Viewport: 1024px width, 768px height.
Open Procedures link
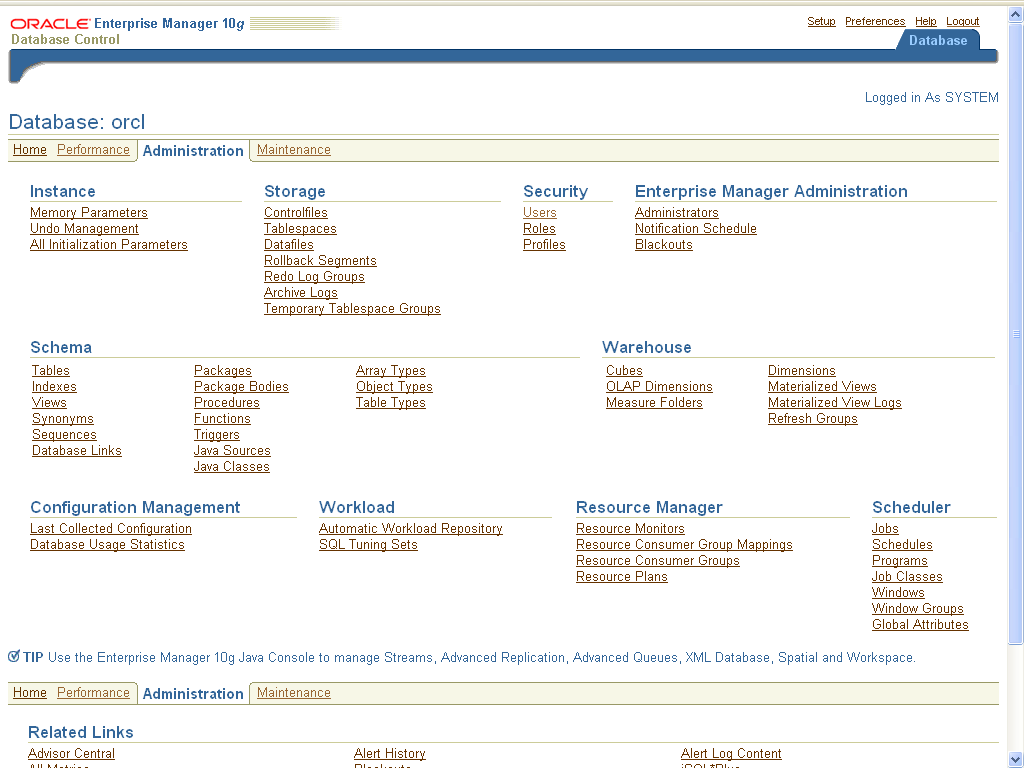(227, 402)
